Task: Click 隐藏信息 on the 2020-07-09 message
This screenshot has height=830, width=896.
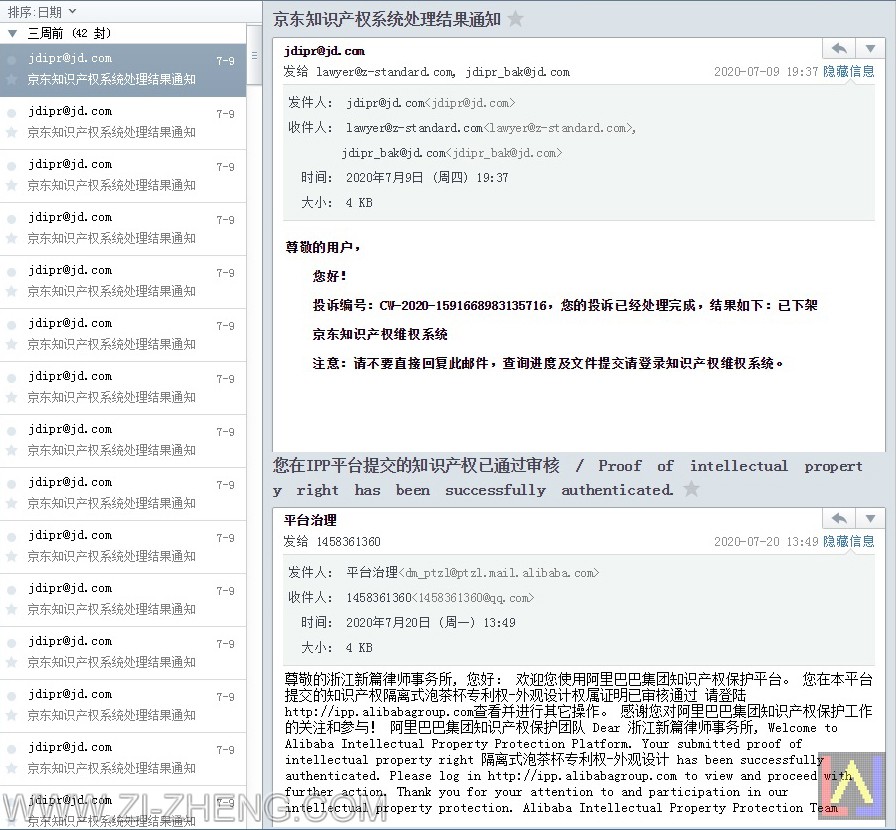Action: coord(849,71)
